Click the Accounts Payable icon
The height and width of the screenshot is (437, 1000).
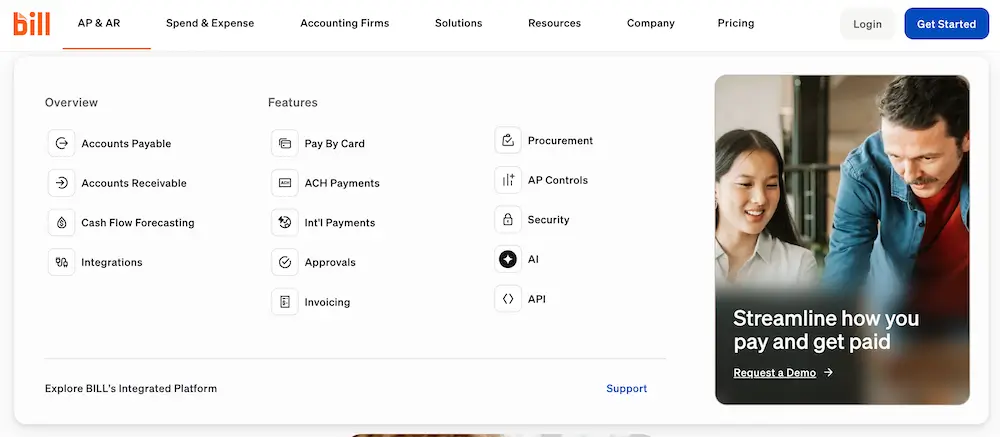point(61,144)
